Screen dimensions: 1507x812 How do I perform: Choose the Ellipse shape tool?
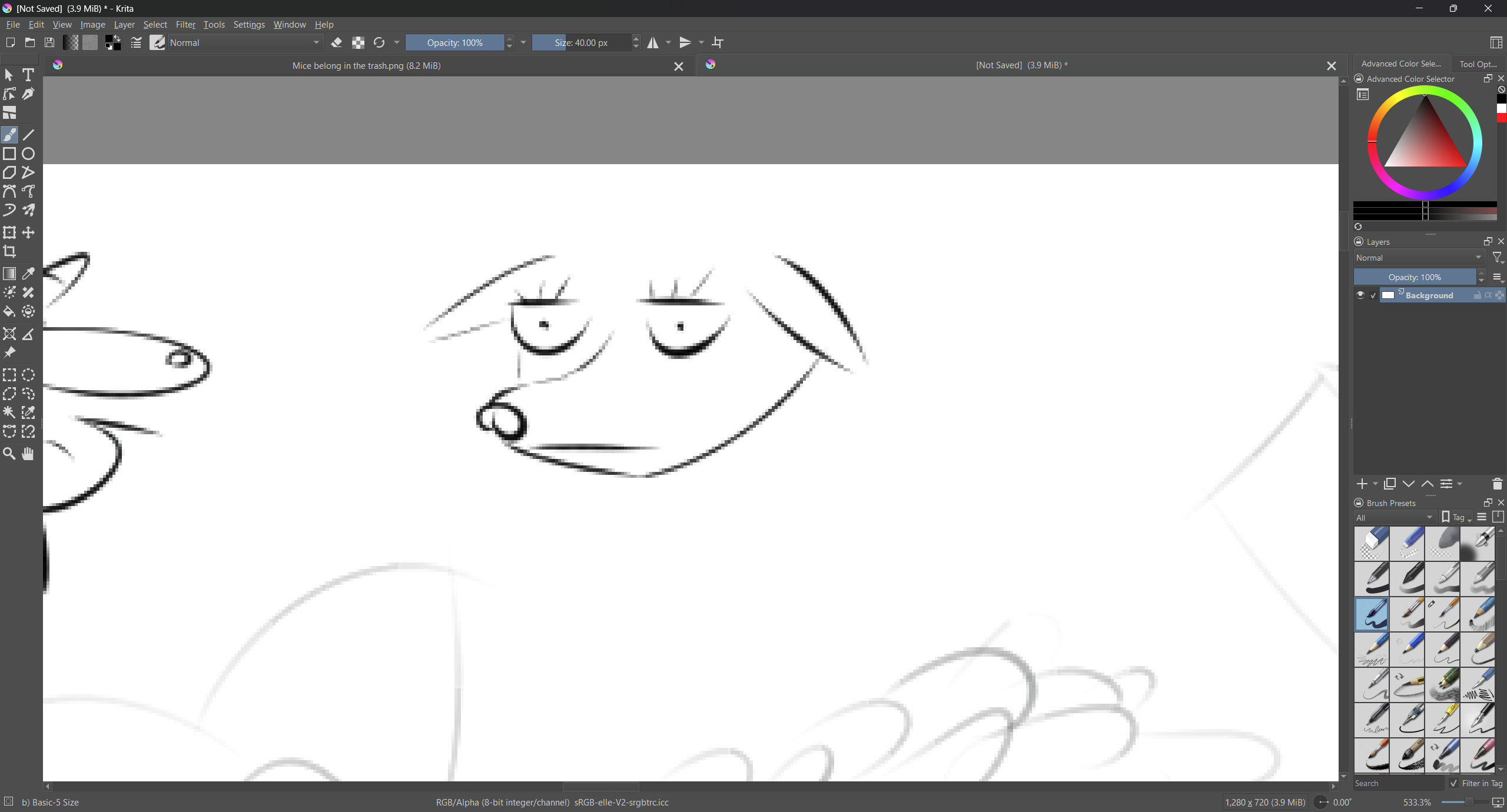tap(28, 154)
